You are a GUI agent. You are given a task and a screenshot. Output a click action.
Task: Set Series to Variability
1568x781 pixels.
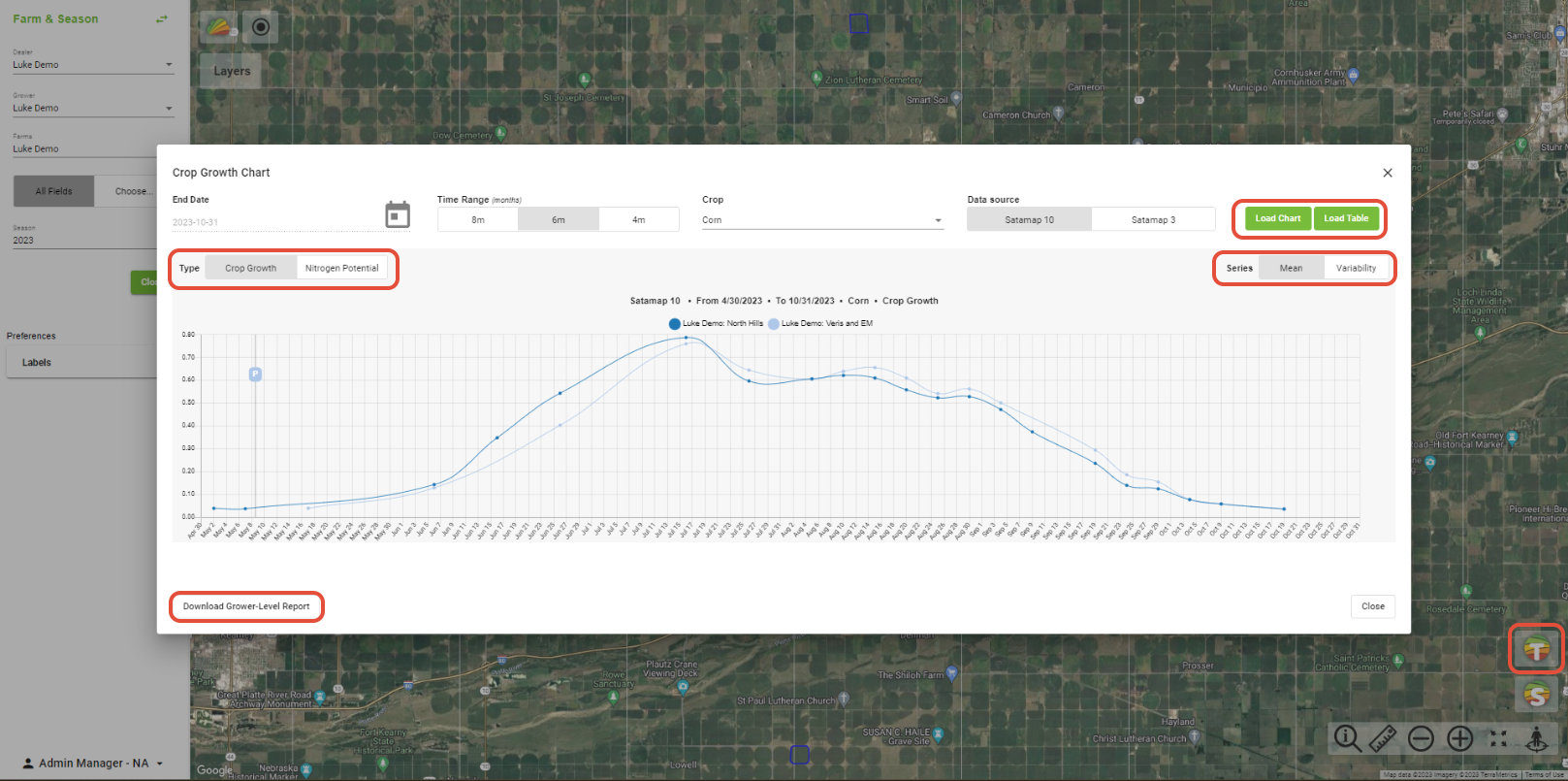point(1356,268)
